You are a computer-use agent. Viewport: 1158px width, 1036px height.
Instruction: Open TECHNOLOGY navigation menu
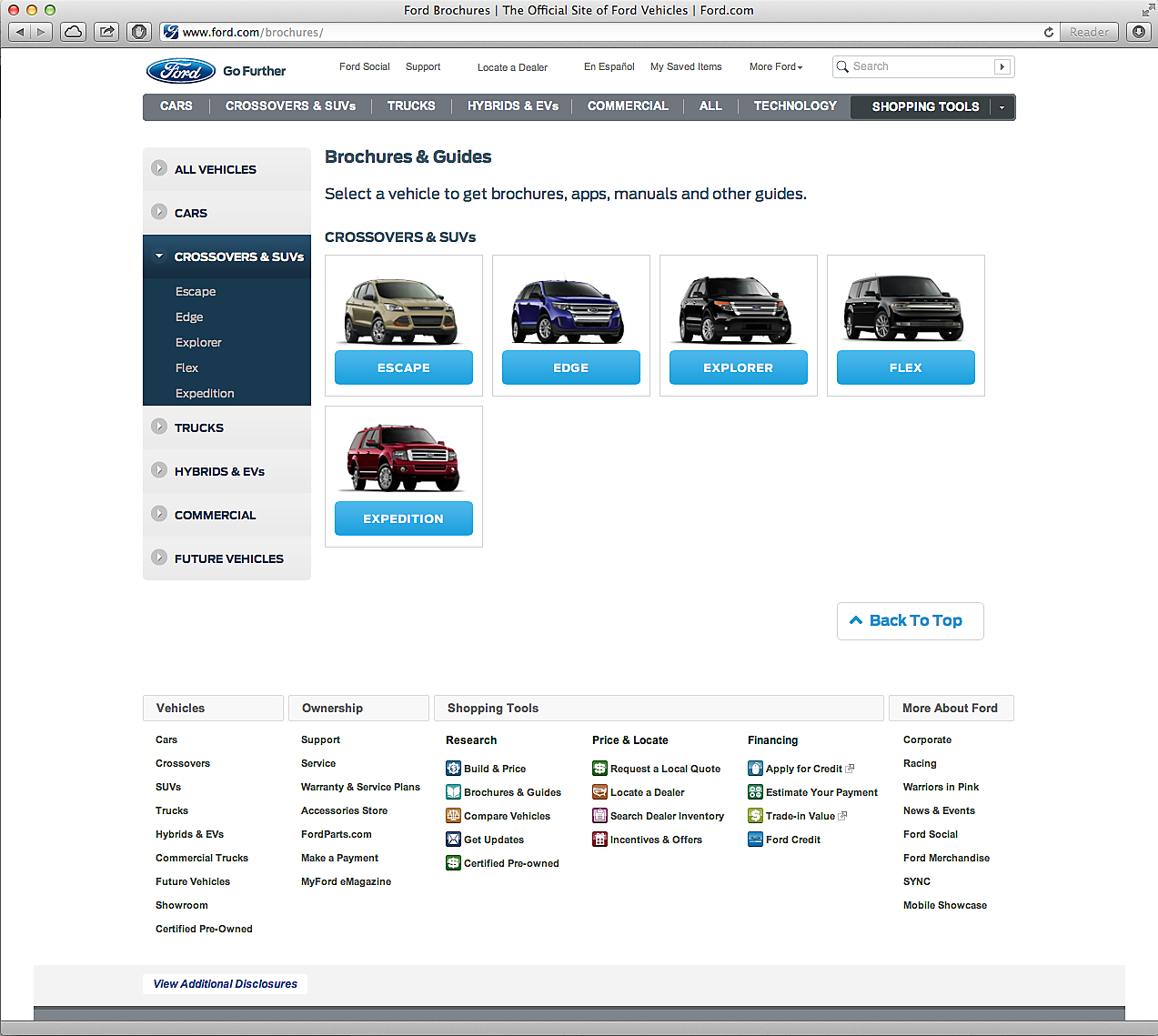[x=795, y=106]
